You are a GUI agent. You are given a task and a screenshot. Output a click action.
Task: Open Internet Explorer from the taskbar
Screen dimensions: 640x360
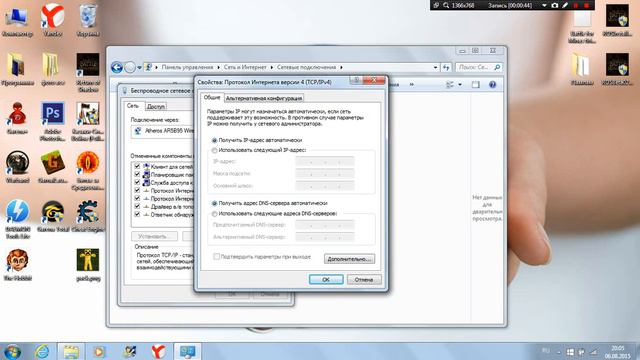point(42,351)
